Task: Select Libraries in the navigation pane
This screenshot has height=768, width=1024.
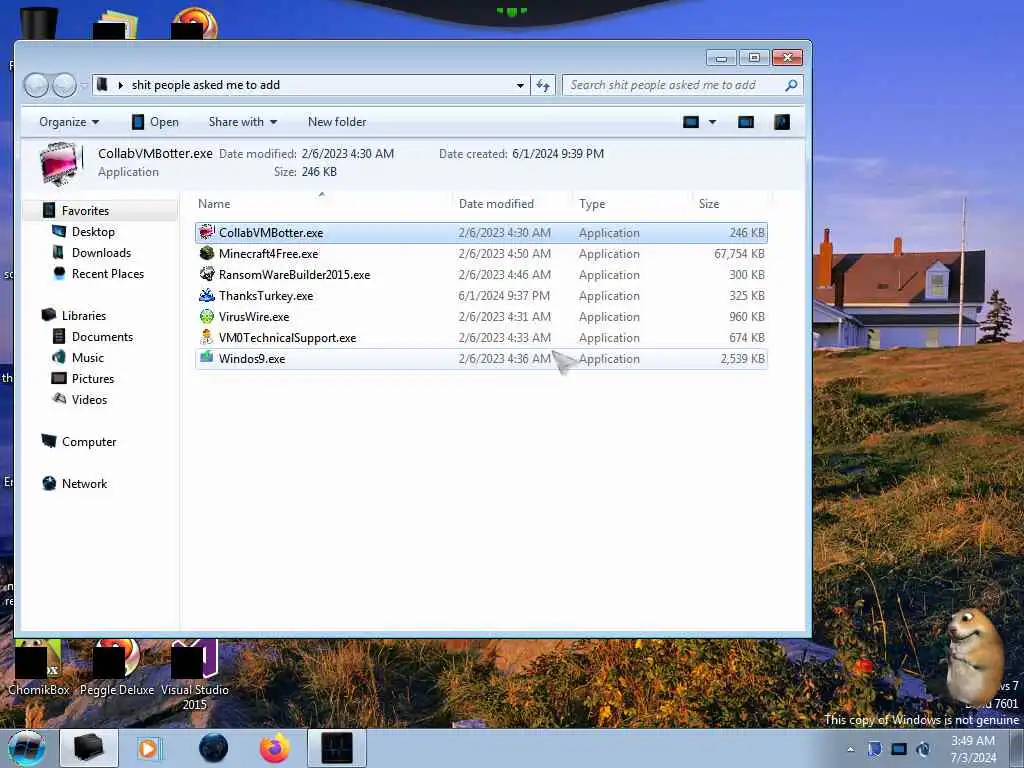Action: (84, 315)
